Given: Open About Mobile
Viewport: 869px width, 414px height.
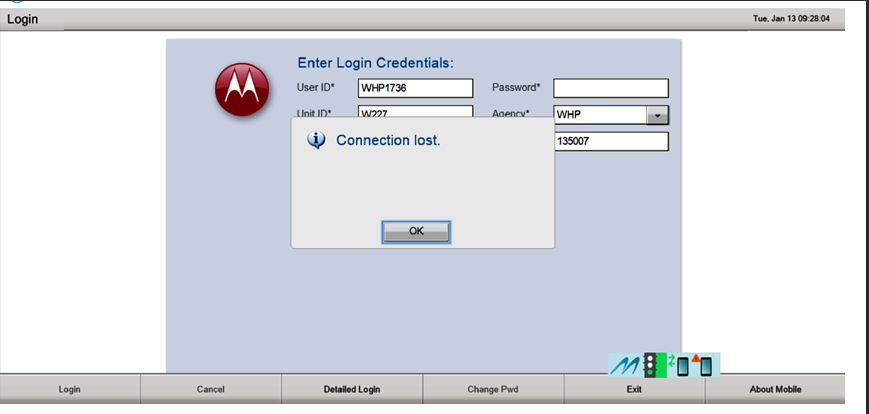Looking at the screenshot, I should (x=775, y=389).
